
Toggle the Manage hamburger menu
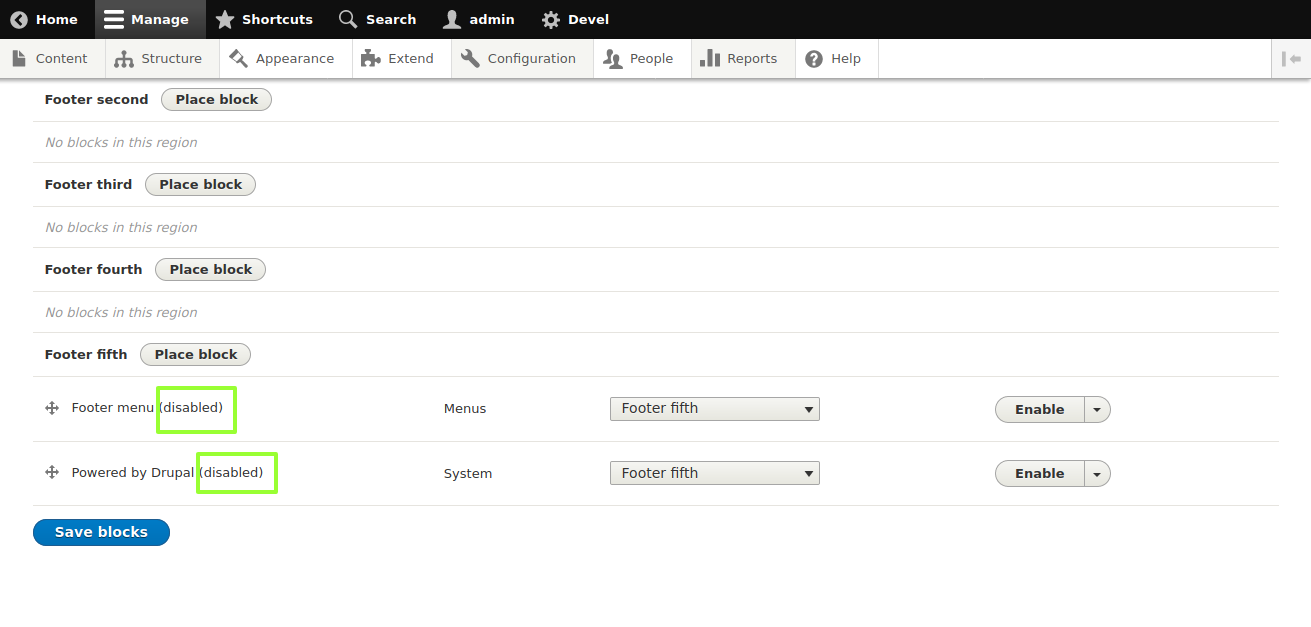coord(114,19)
